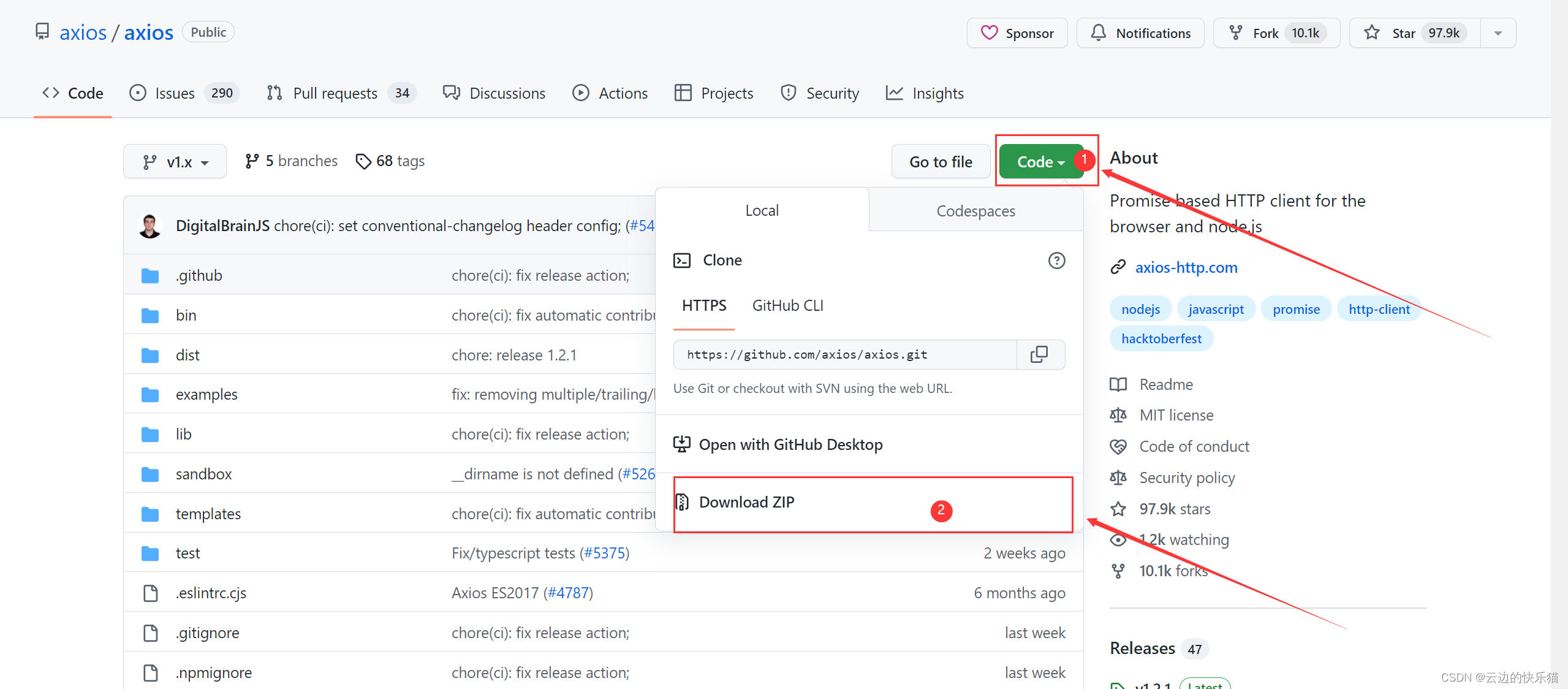The image size is (1568, 689).
Task: Open the Discussions tab
Action: point(494,93)
